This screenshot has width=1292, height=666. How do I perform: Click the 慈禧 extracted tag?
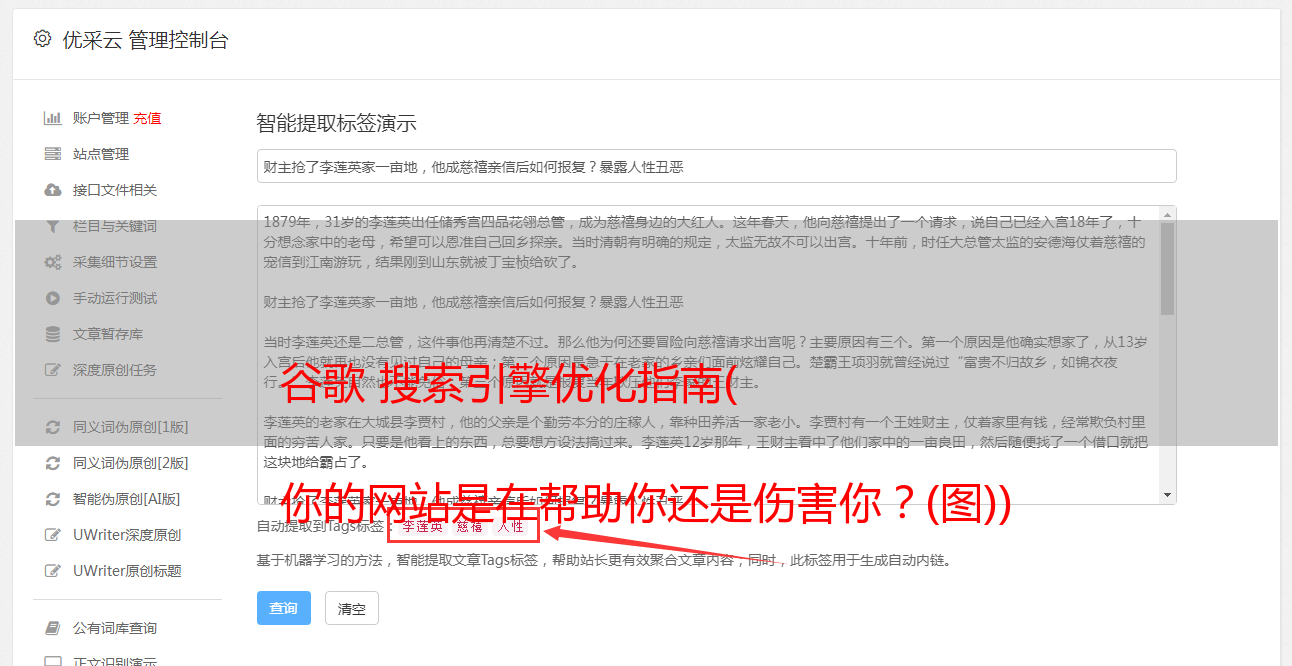tap(470, 527)
